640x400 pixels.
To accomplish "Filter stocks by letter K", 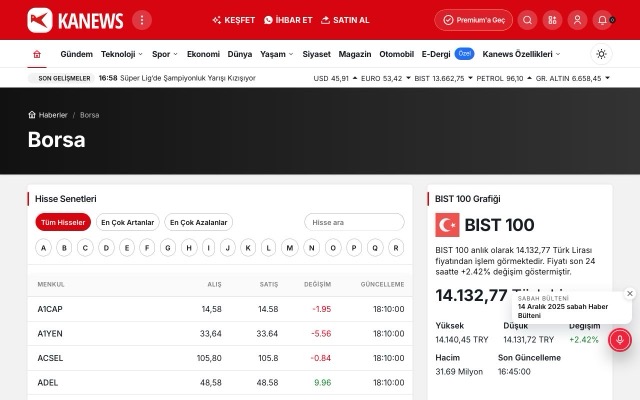I will (x=248, y=248).
